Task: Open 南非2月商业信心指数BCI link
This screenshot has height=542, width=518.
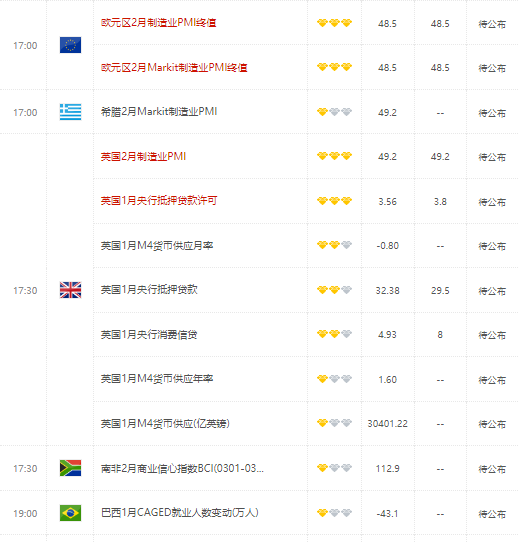Action: tap(182, 468)
